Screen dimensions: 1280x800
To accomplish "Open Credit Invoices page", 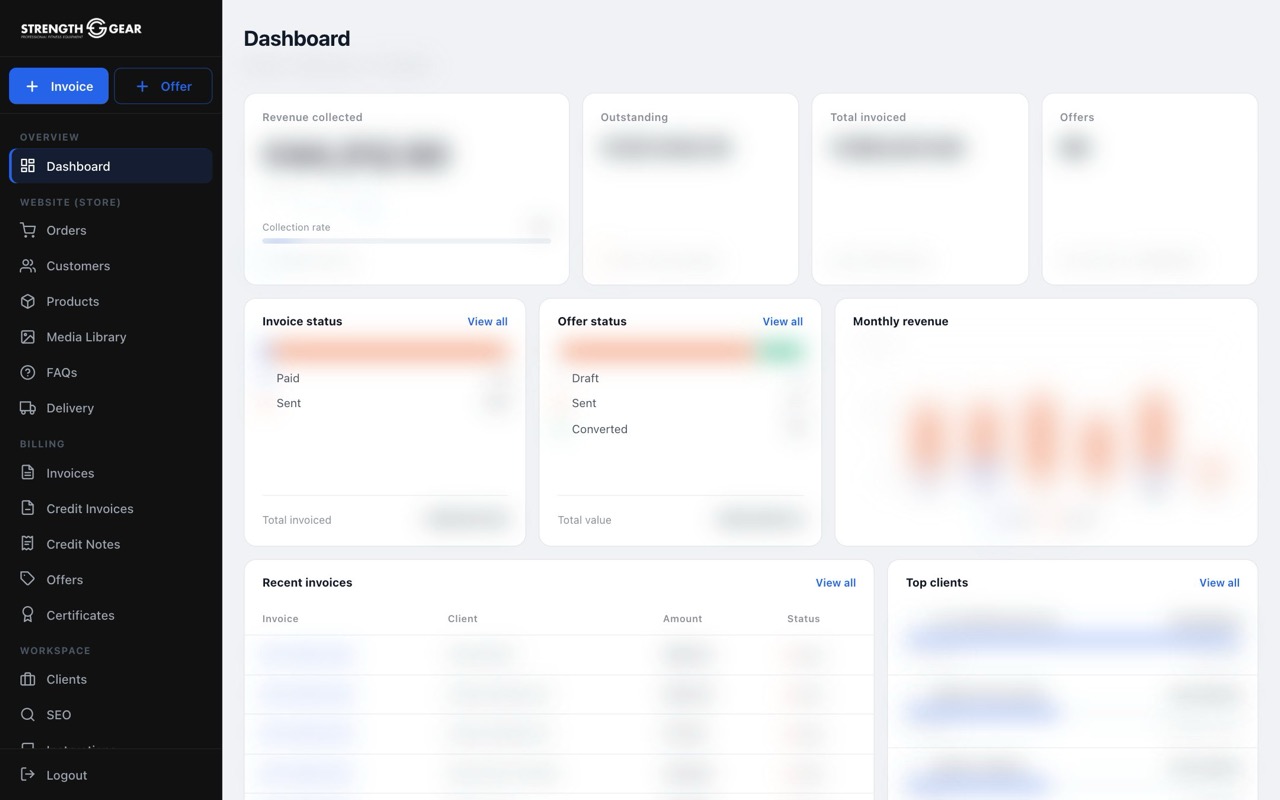I will click(111, 508).
